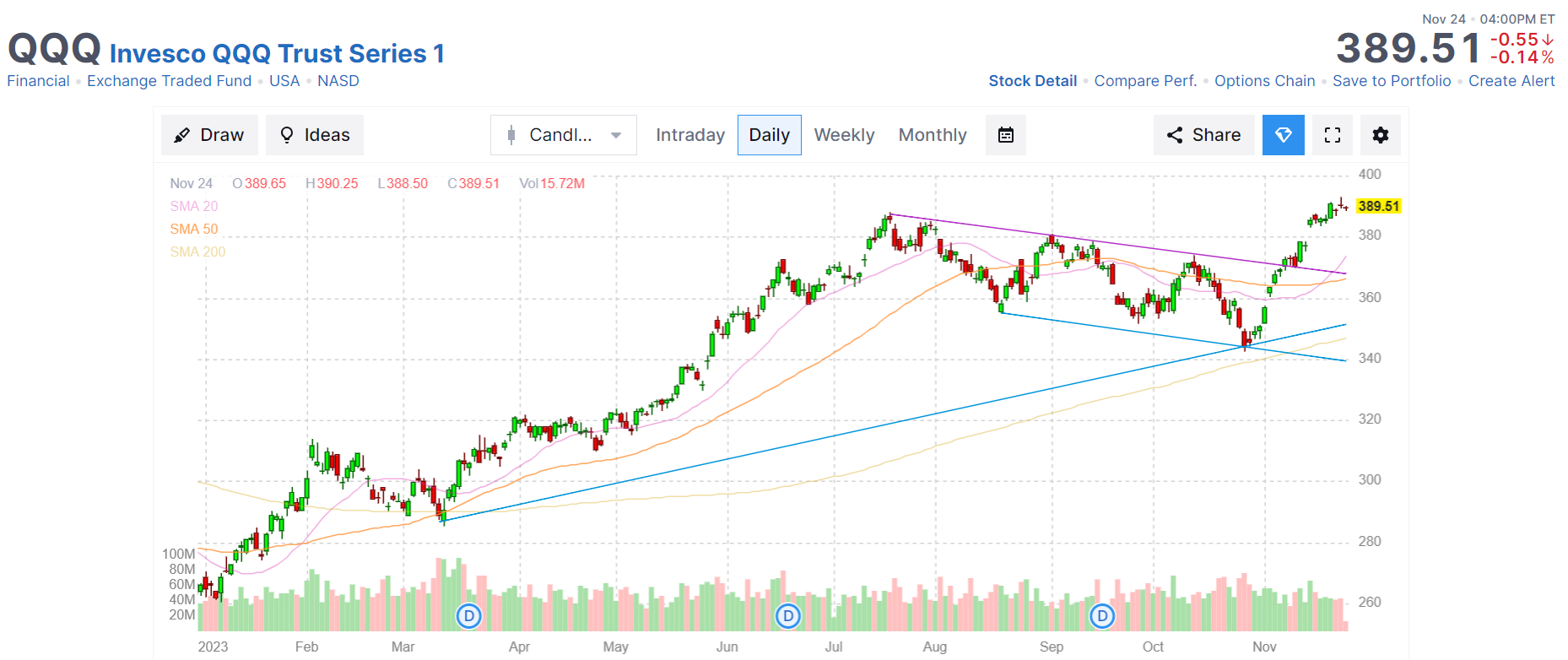The height and width of the screenshot is (660, 1568).
Task: Open the Options Chain link
Action: (x=1265, y=81)
